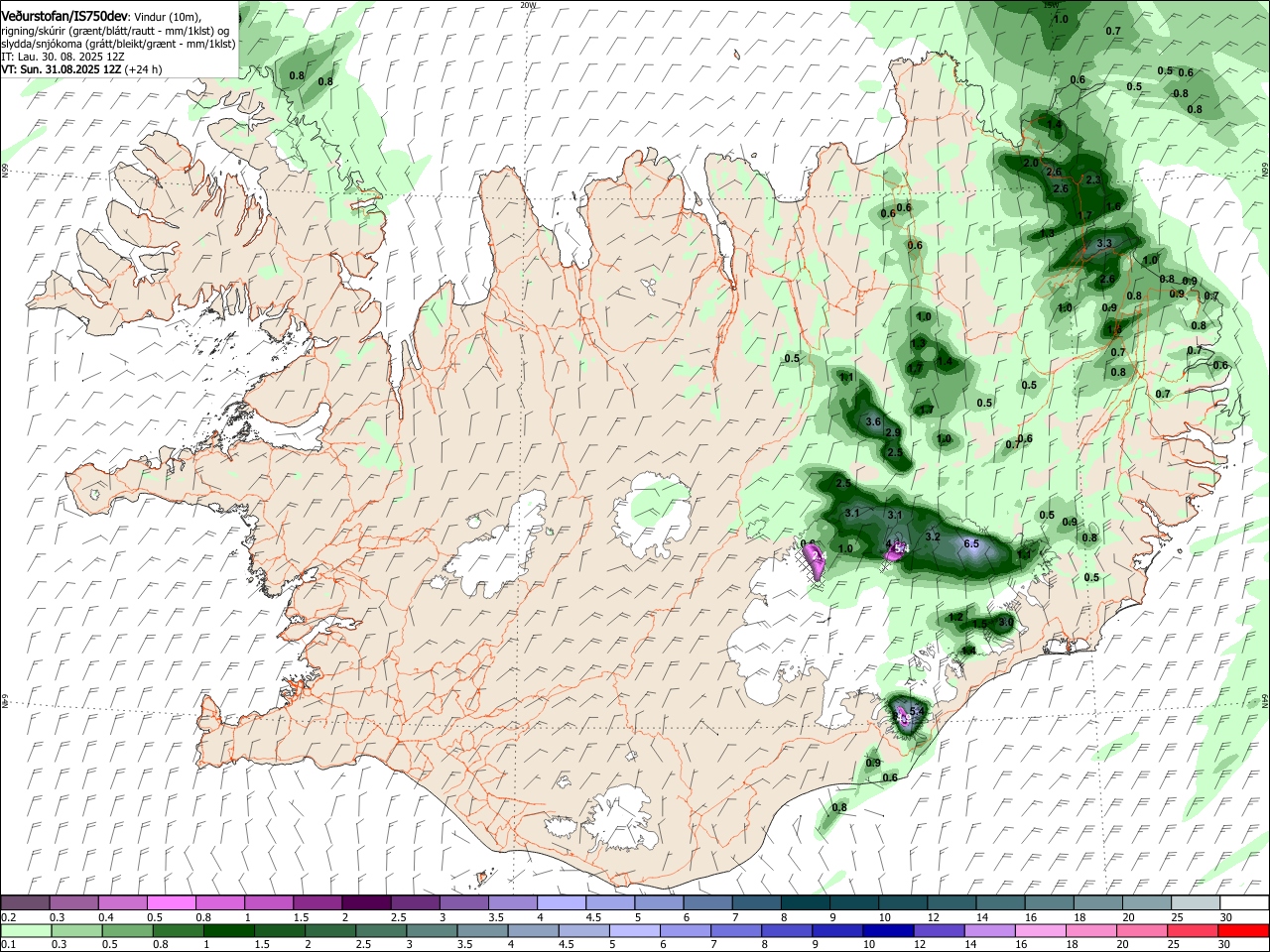Click the 2.3 precipitation value in the northeast
This screenshot has height=952, width=1270.
tap(1093, 179)
